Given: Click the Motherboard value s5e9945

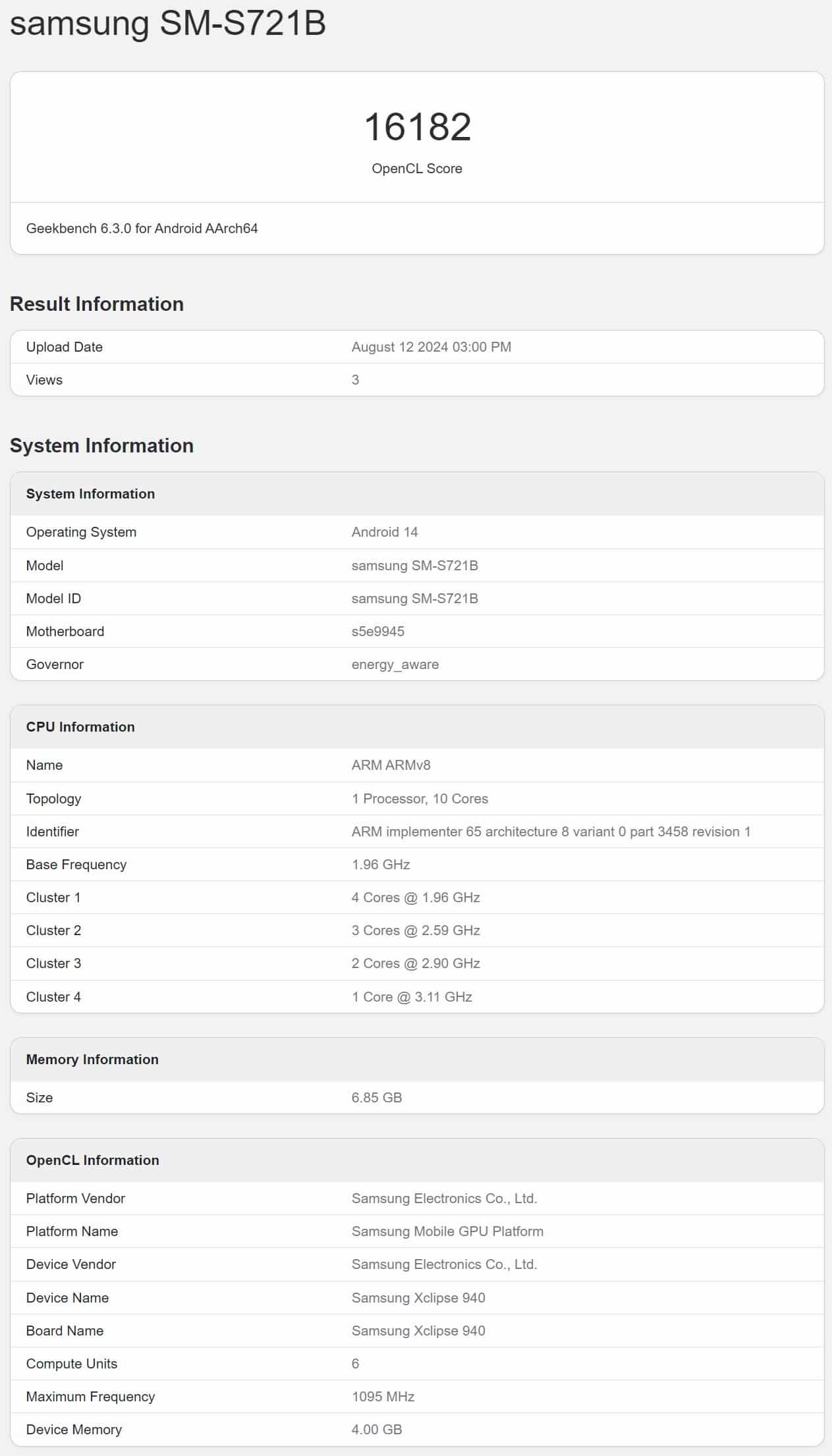Looking at the screenshot, I should [378, 632].
